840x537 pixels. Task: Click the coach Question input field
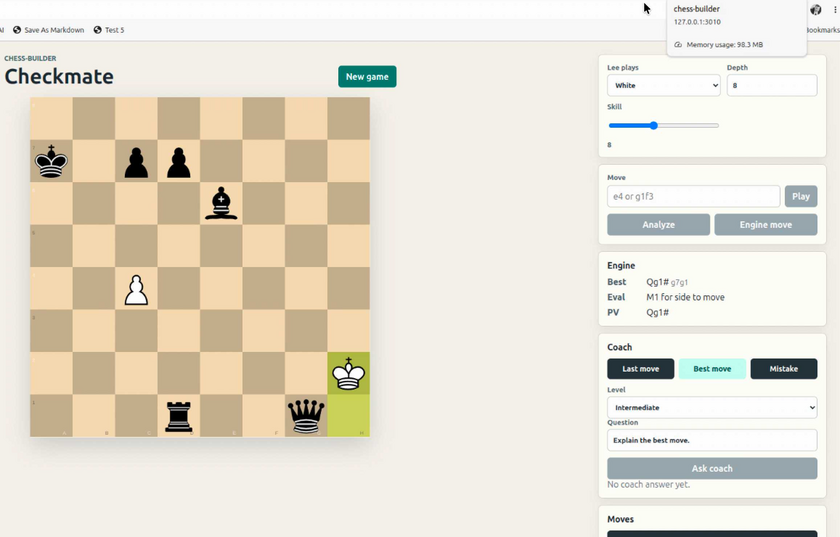click(x=712, y=440)
